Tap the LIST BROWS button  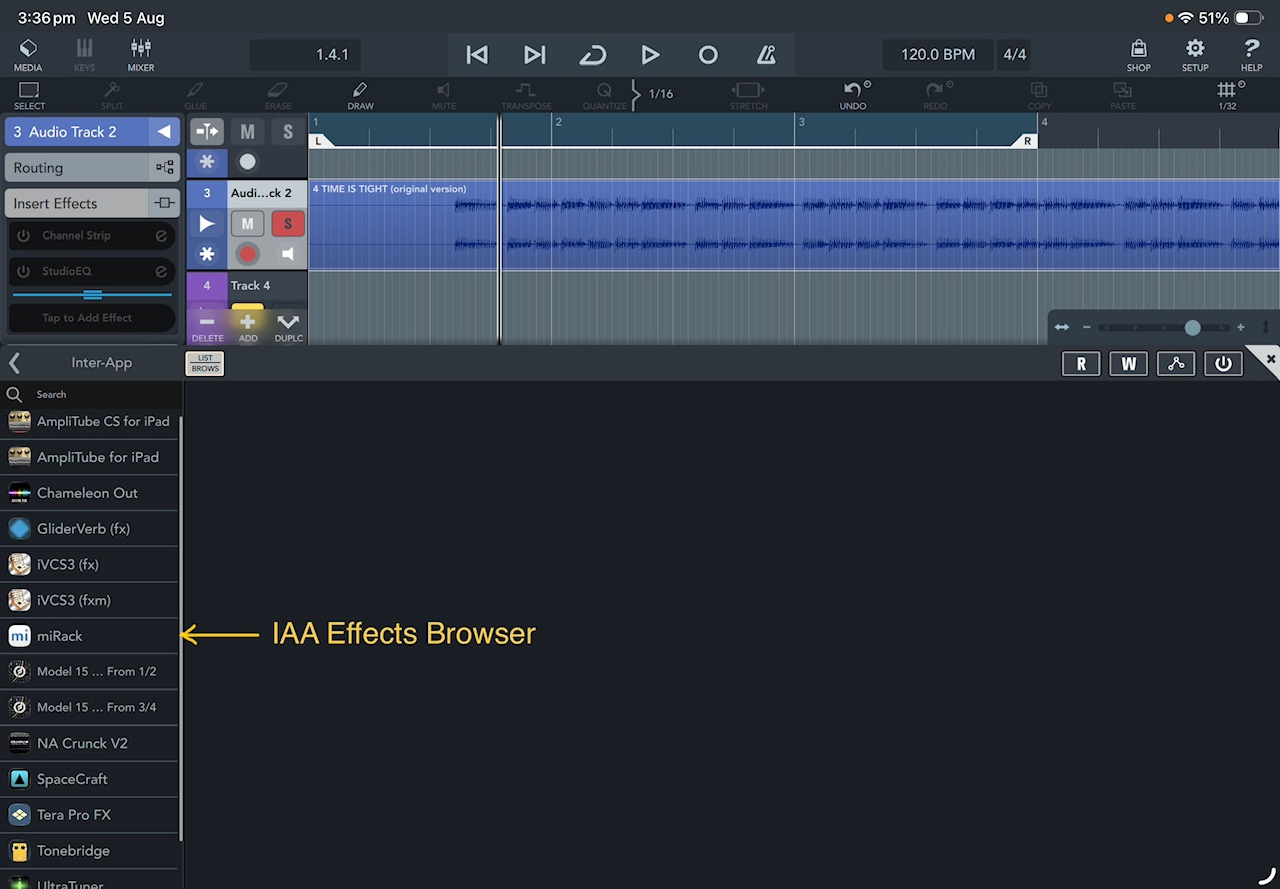(x=205, y=363)
